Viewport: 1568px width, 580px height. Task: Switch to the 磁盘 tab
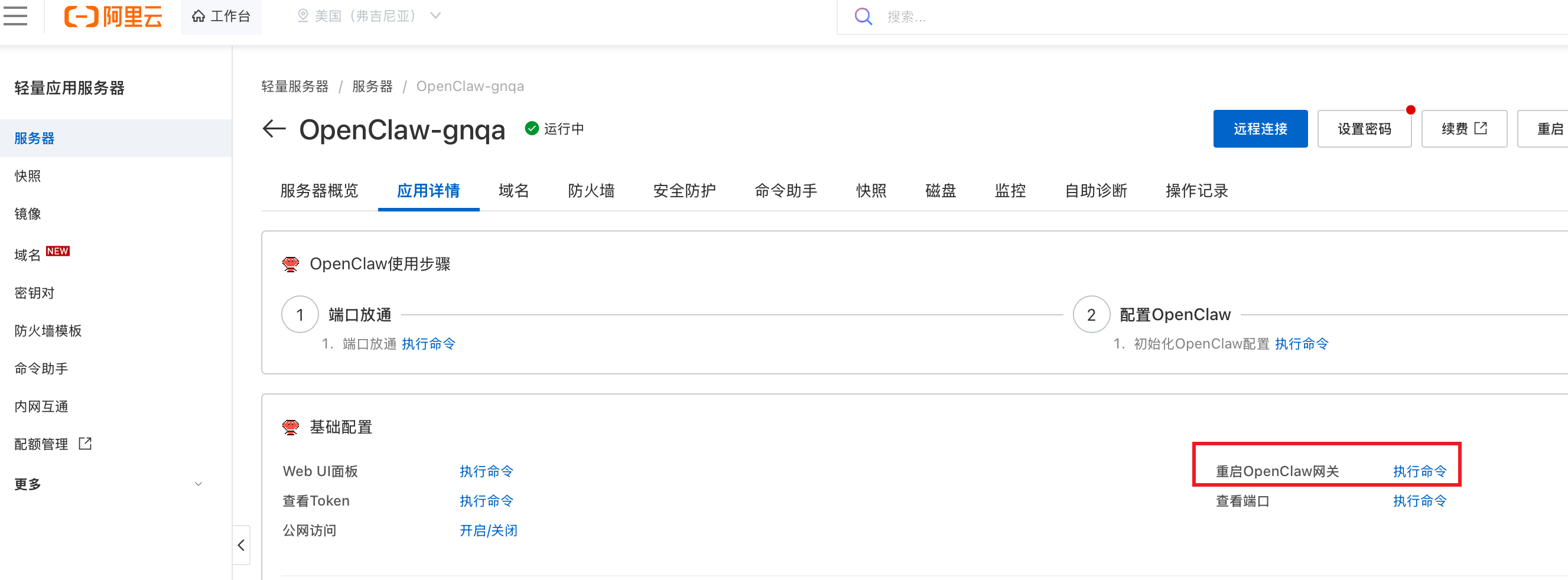tap(941, 191)
